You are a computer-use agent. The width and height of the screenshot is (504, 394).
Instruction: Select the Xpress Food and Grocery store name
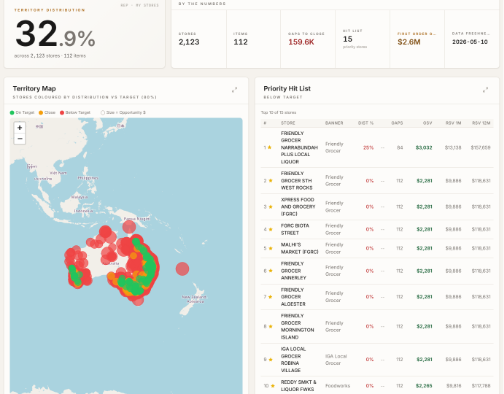tap(298, 207)
